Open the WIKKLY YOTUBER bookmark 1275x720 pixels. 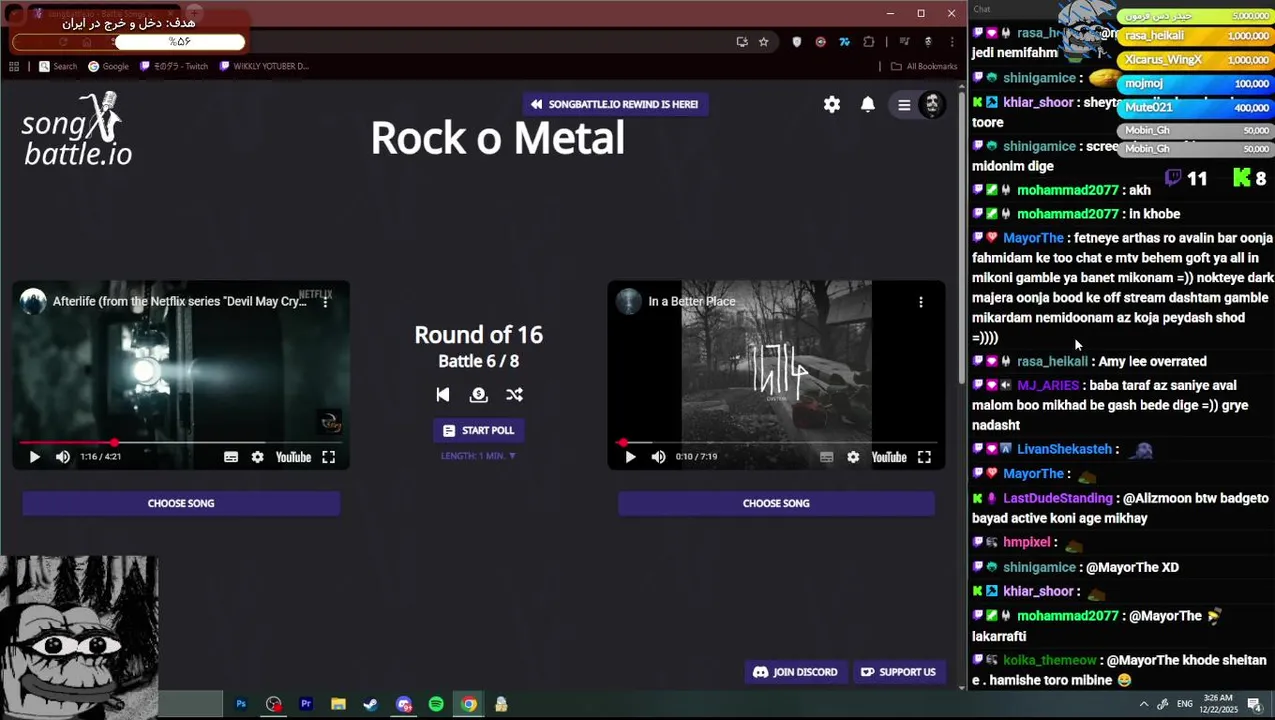pos(264,66)
